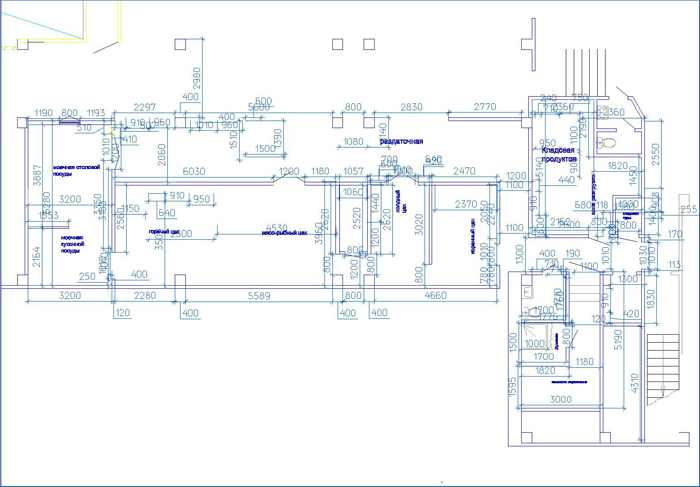The width and height of the screenshot is (700, 487).
Task: Select the 5589 dimension text
Action: [259, 296]
